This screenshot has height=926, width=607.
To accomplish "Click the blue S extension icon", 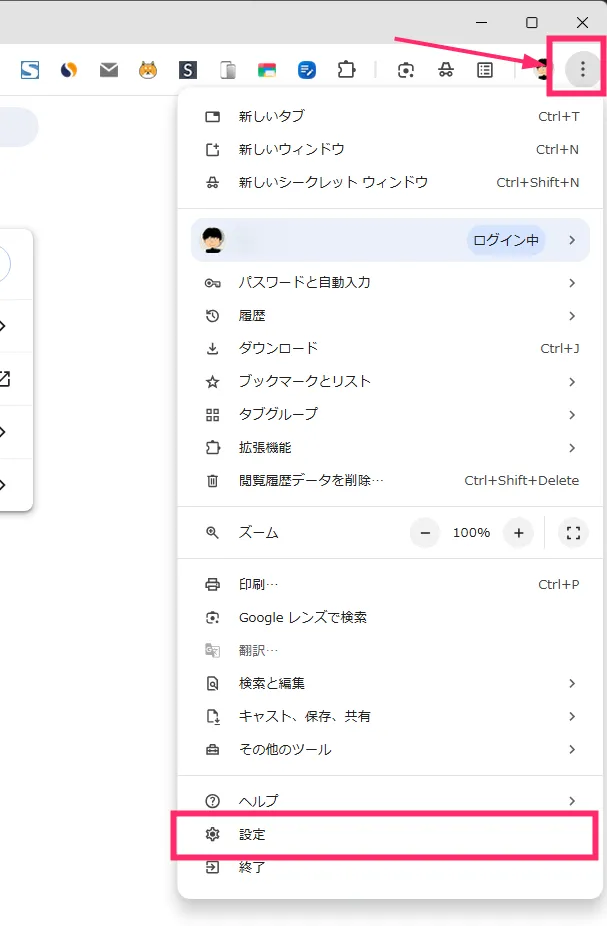I will (x=30, y=70).
